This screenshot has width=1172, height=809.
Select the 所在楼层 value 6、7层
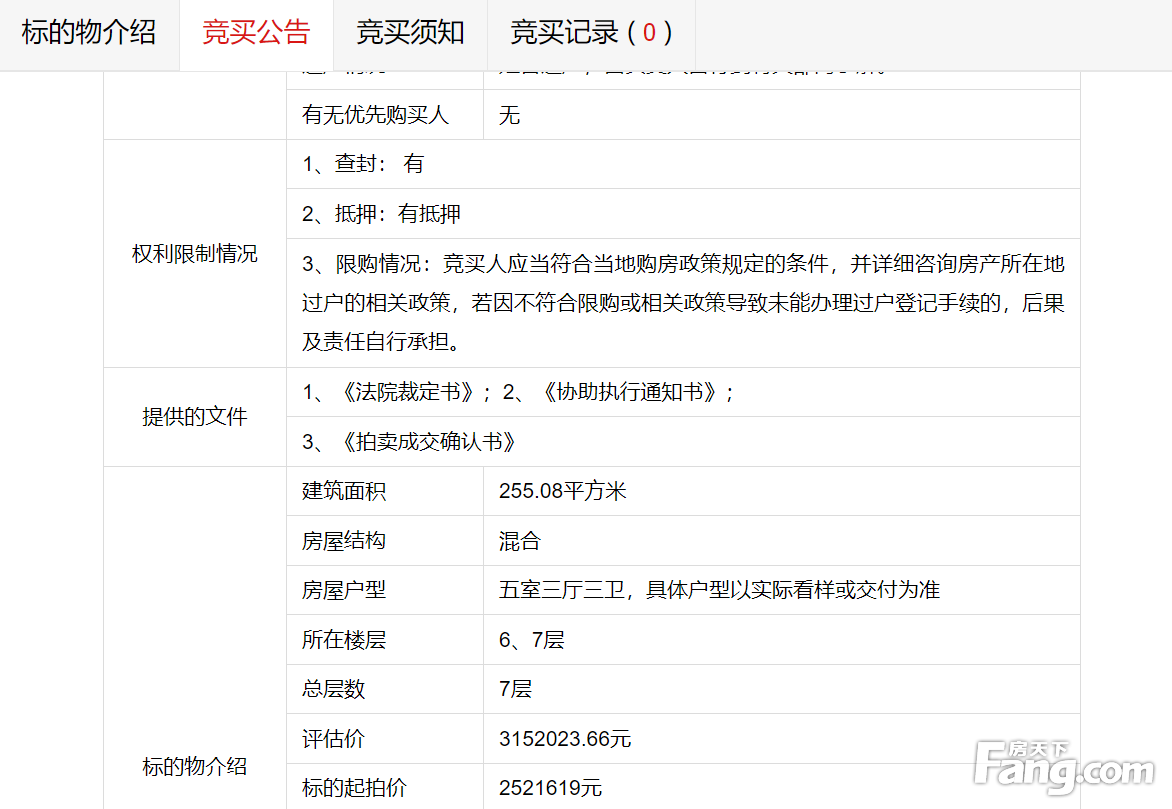click(x=532, y=640)
